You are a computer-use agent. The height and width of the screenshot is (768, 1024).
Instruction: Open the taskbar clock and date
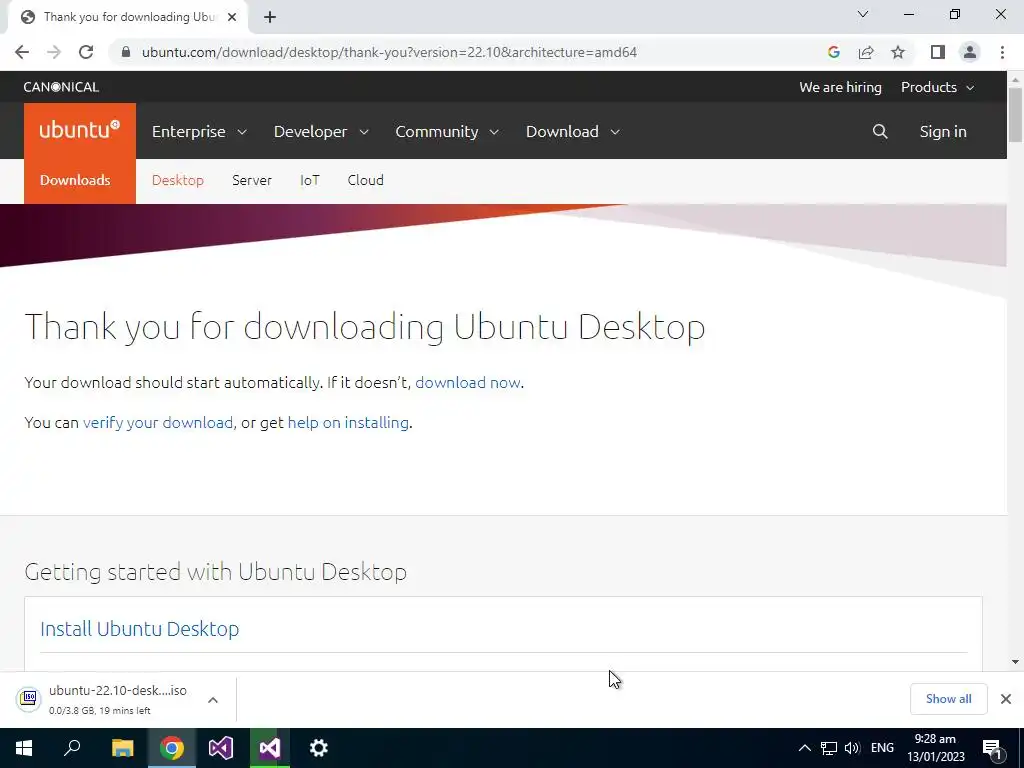pos(935,748)
